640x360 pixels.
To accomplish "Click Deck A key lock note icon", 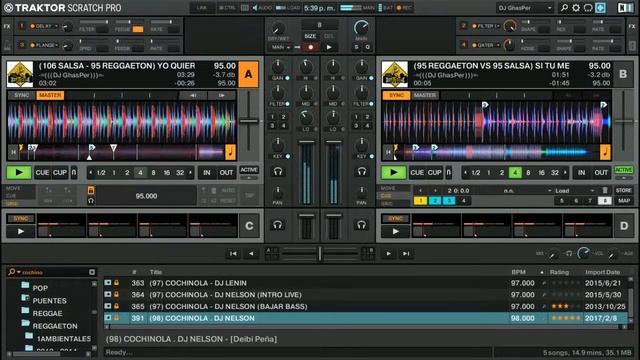I will 230,152.
